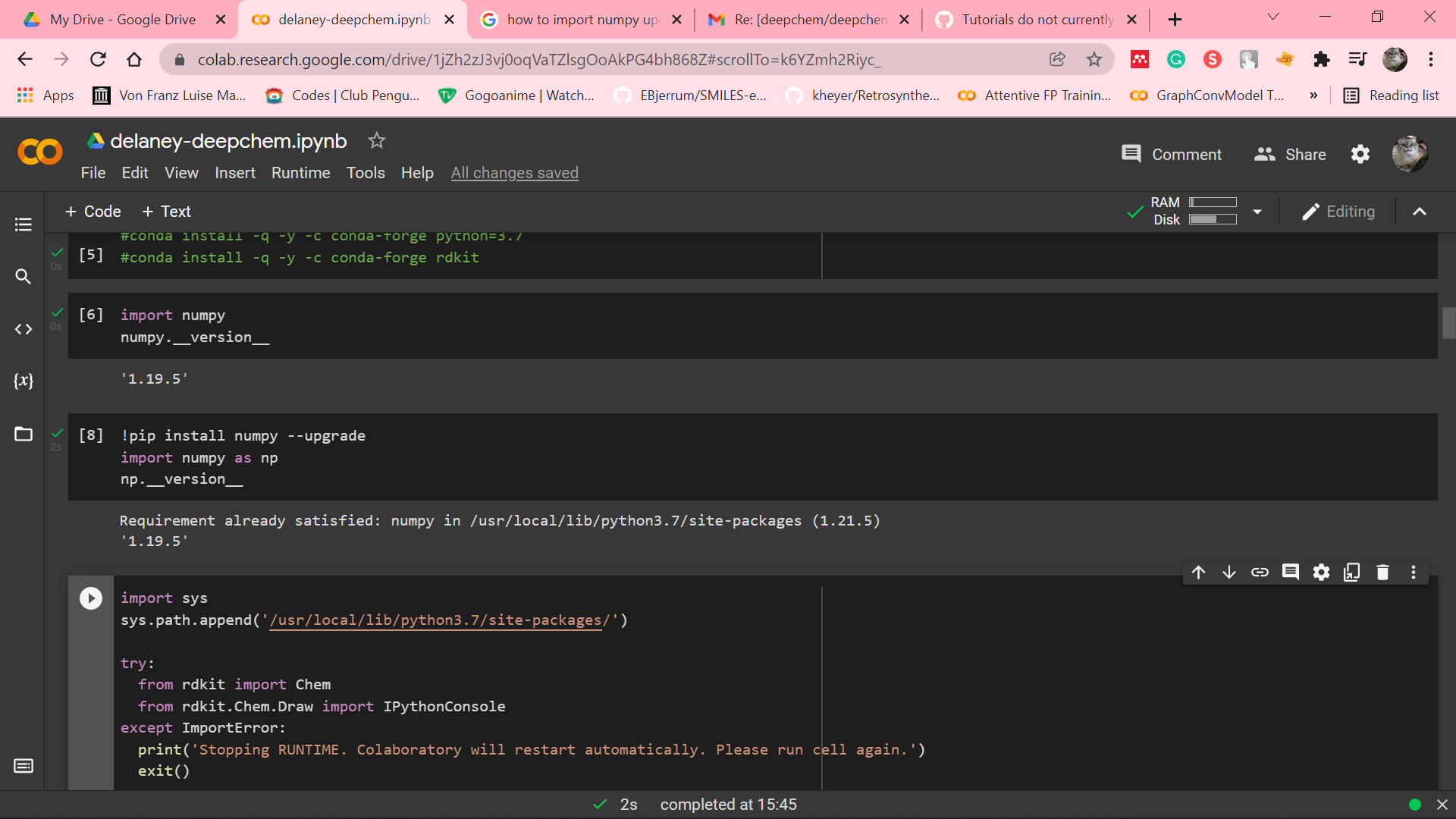
Task: Open the file browser sidebar
Action: pyautogui.click(x=23, y=434)
